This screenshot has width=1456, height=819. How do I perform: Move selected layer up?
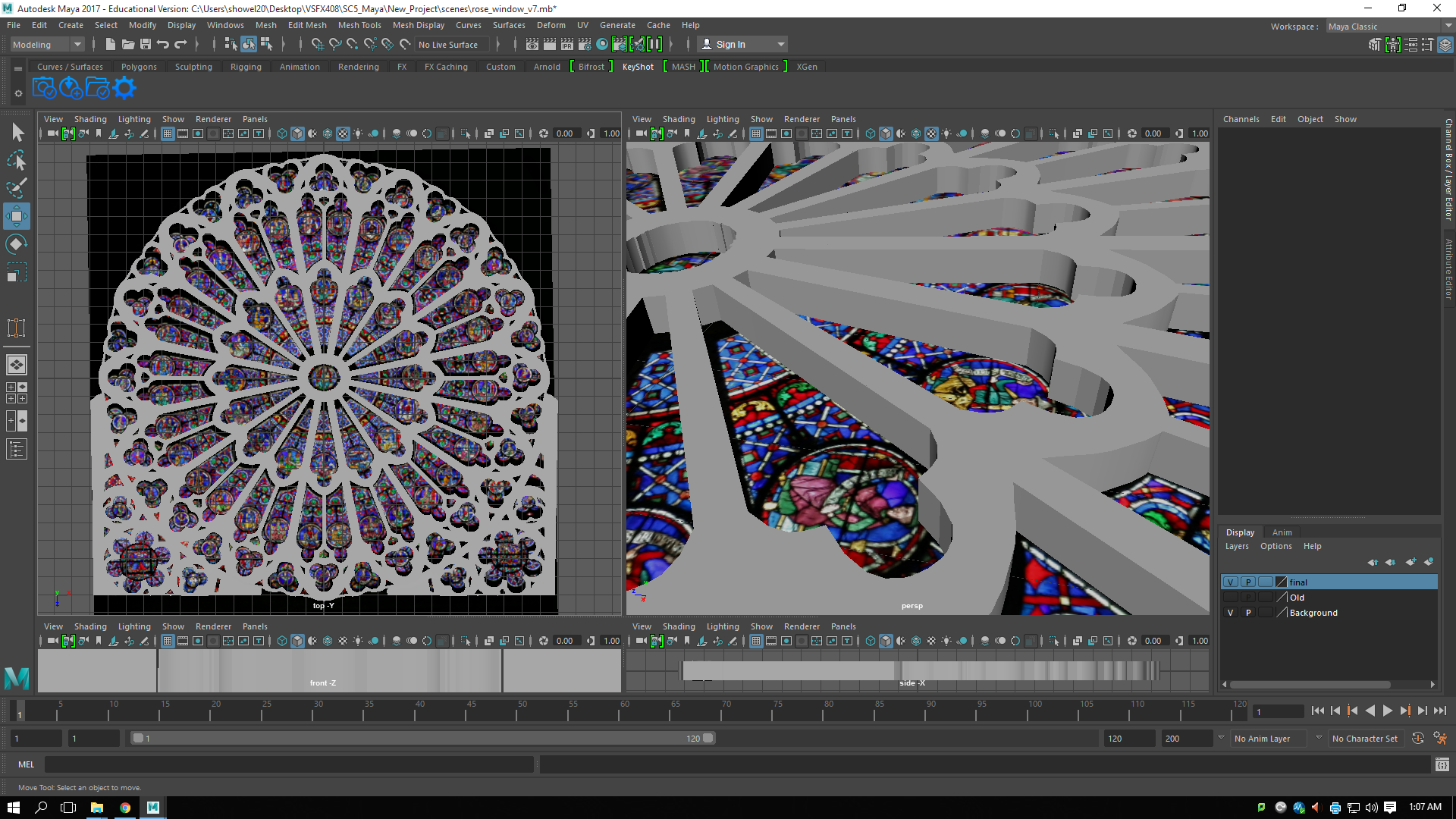tap(1373, 562)
